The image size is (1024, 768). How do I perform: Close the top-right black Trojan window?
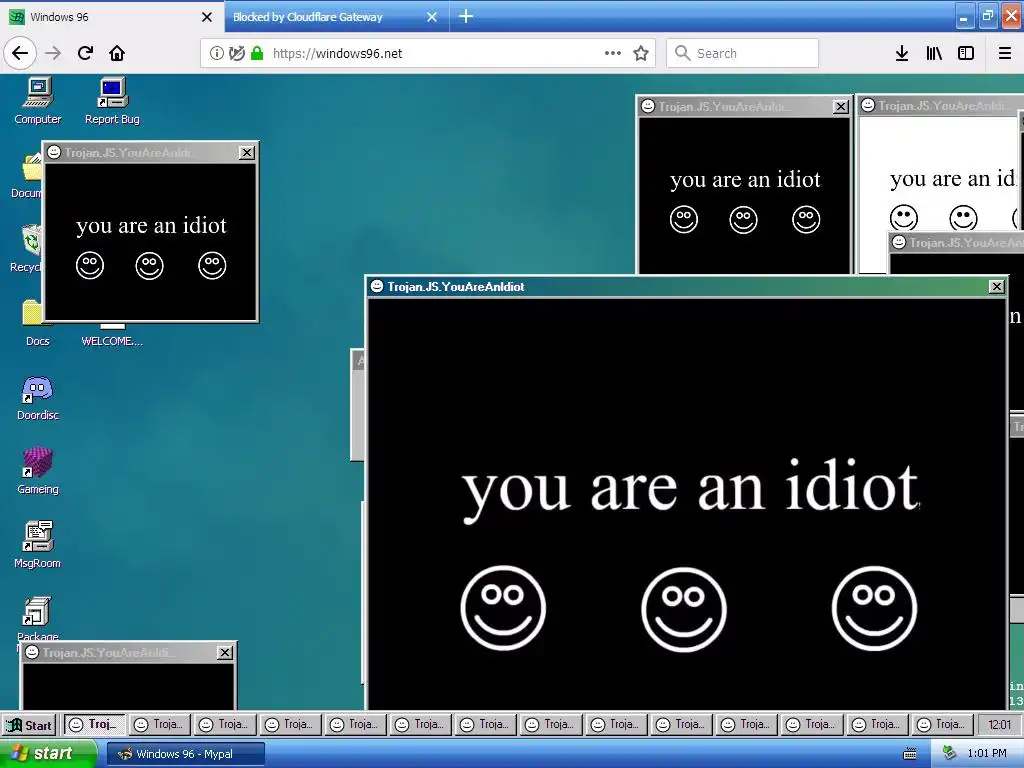pos(841,106)
